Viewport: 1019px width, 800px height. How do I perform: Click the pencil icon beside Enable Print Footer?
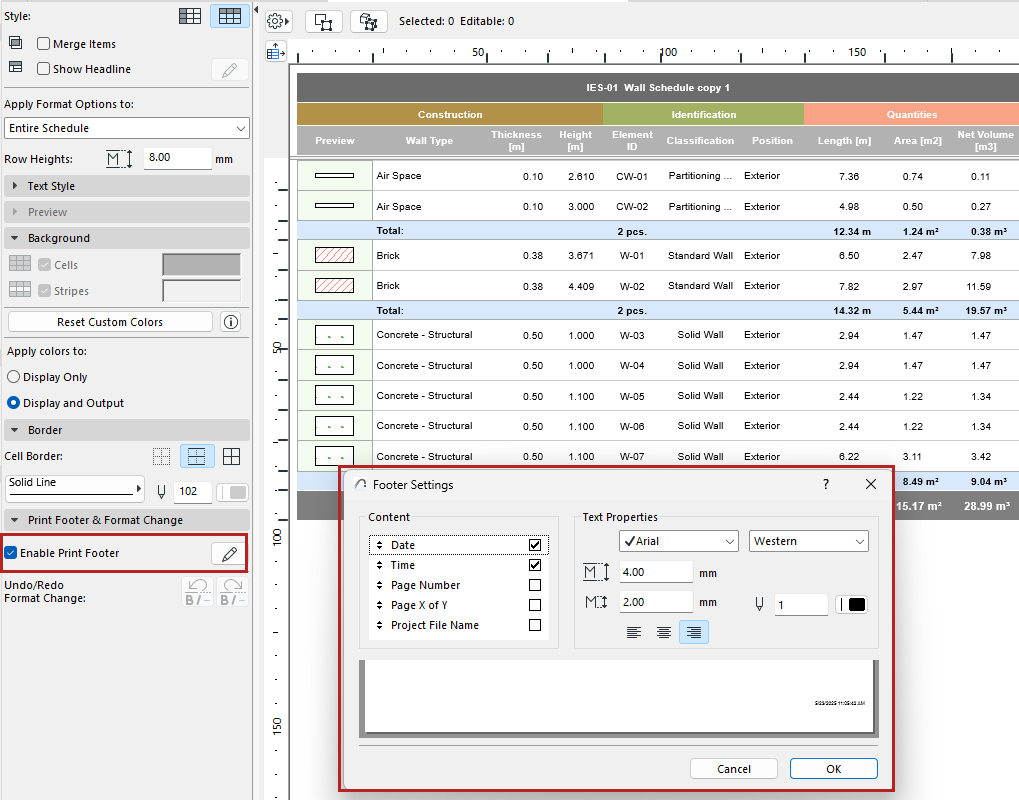click(229, 554)
